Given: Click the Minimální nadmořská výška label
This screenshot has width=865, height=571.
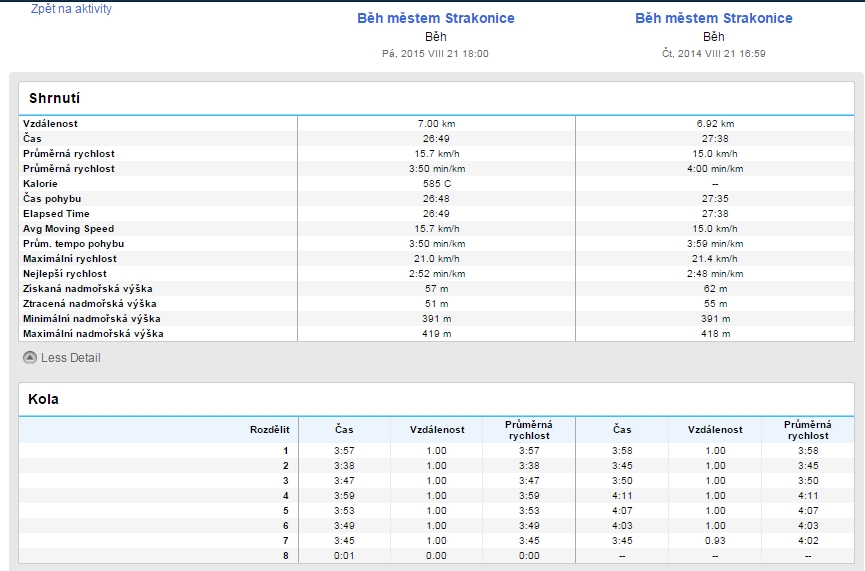Looking at the screenshot, I should click(x=92, y=318).
